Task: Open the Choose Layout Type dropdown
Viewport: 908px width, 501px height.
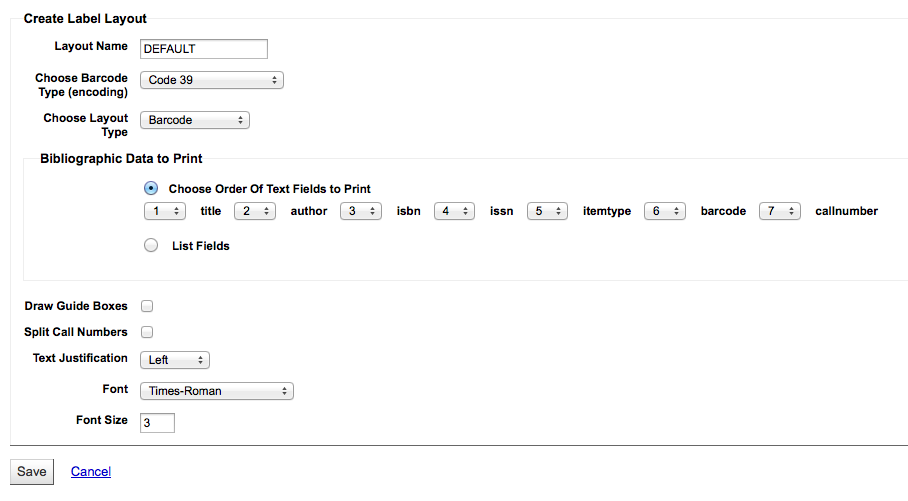Action: click(194, 120)
